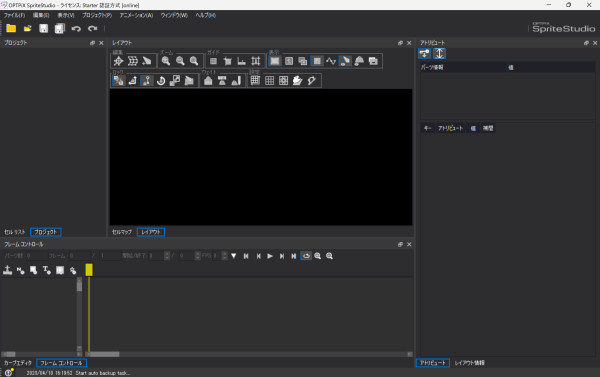The height and width of the screenshot is (377, 600).
Task: Click the status bar icon at bottom left
Action: coord(9,372)
